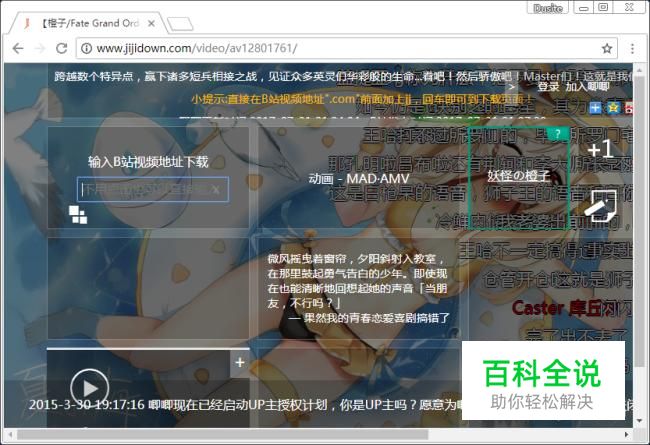Open a new browser tab
Image resolution: width=650 pixels, height=445 pixels.
(x=180, y=24)
